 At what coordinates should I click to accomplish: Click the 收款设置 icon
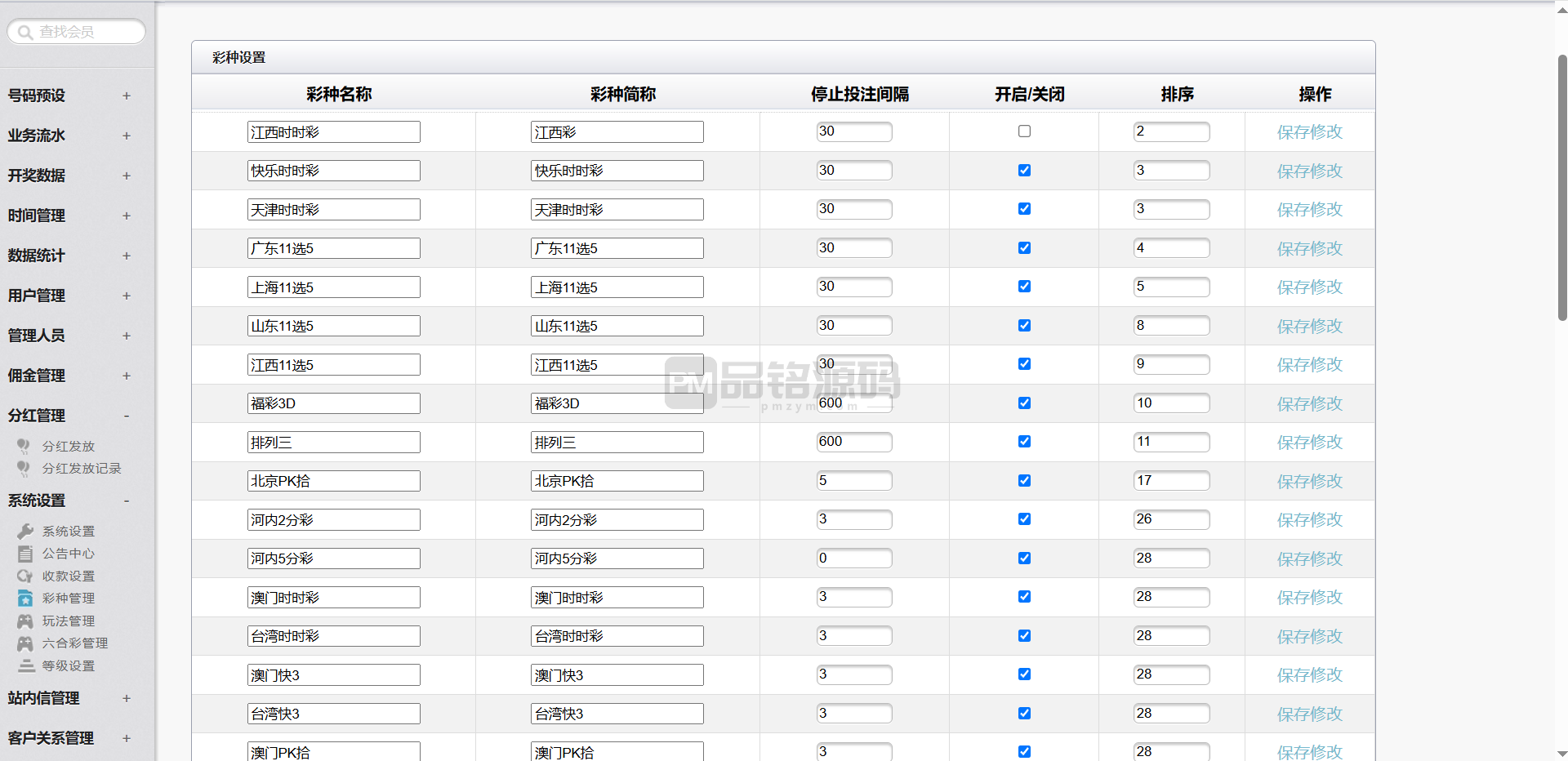[x=25, y=576]
